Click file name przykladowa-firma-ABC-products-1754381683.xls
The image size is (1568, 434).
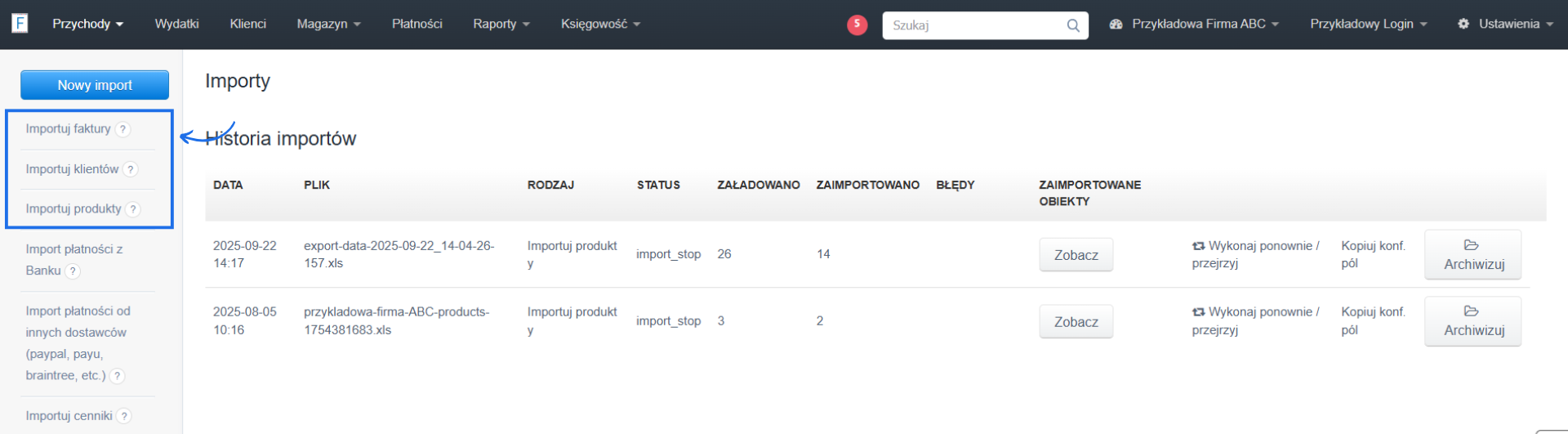397,321
